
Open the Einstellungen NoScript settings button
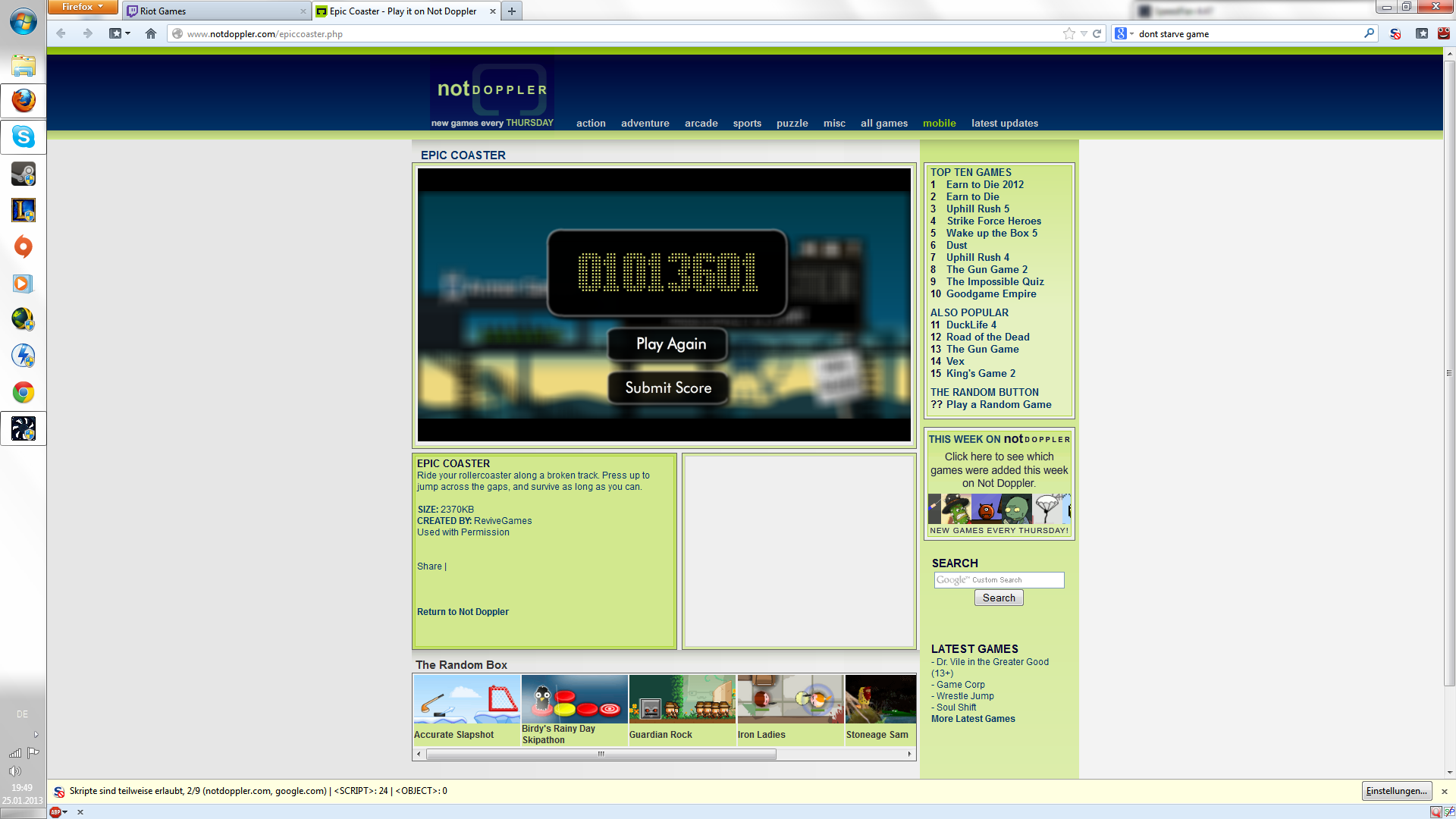click(x=1397, y=791)
